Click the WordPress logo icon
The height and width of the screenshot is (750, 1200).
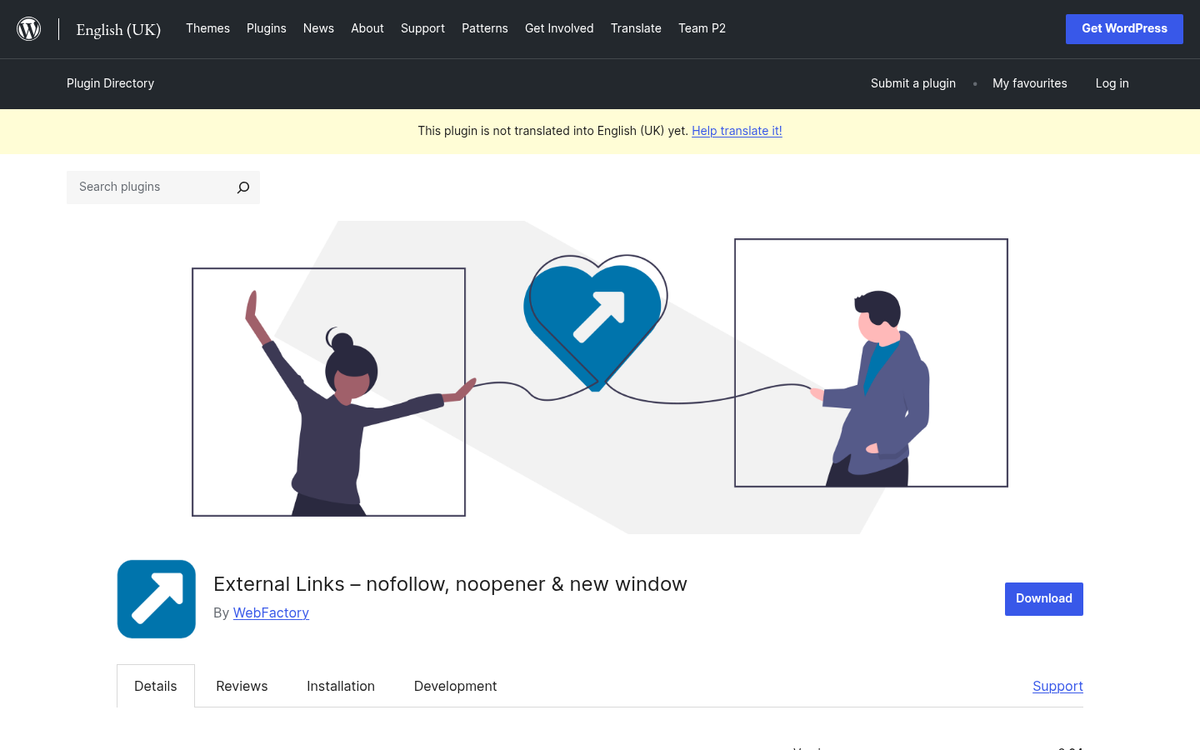click(x=29, y=29)
